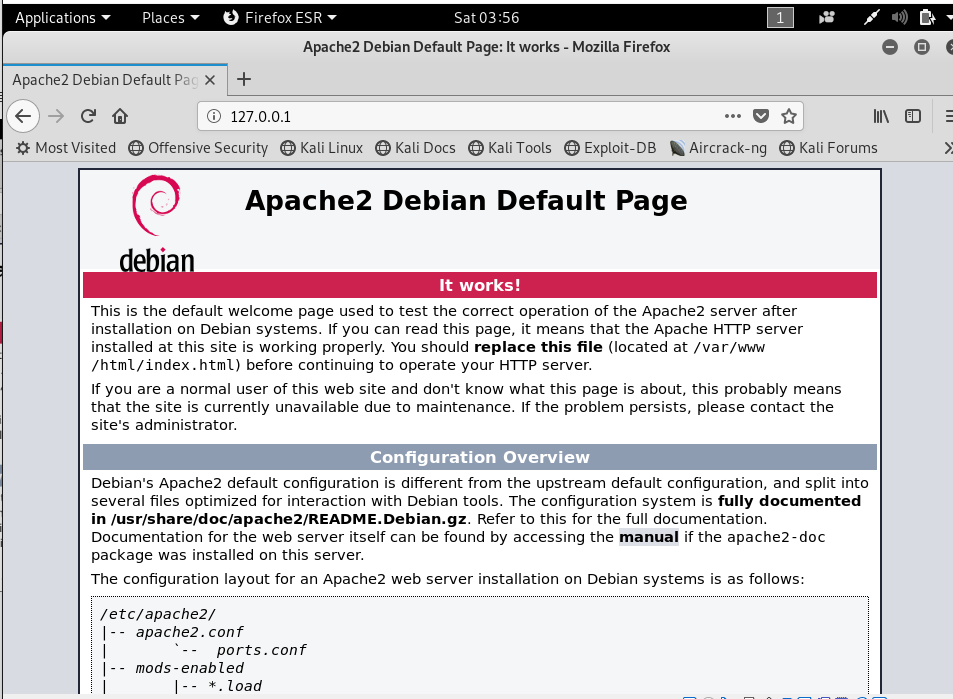953x699 pixels.
Task: Open the Firefox ESR app menu
Action: [x=280, y=18]
